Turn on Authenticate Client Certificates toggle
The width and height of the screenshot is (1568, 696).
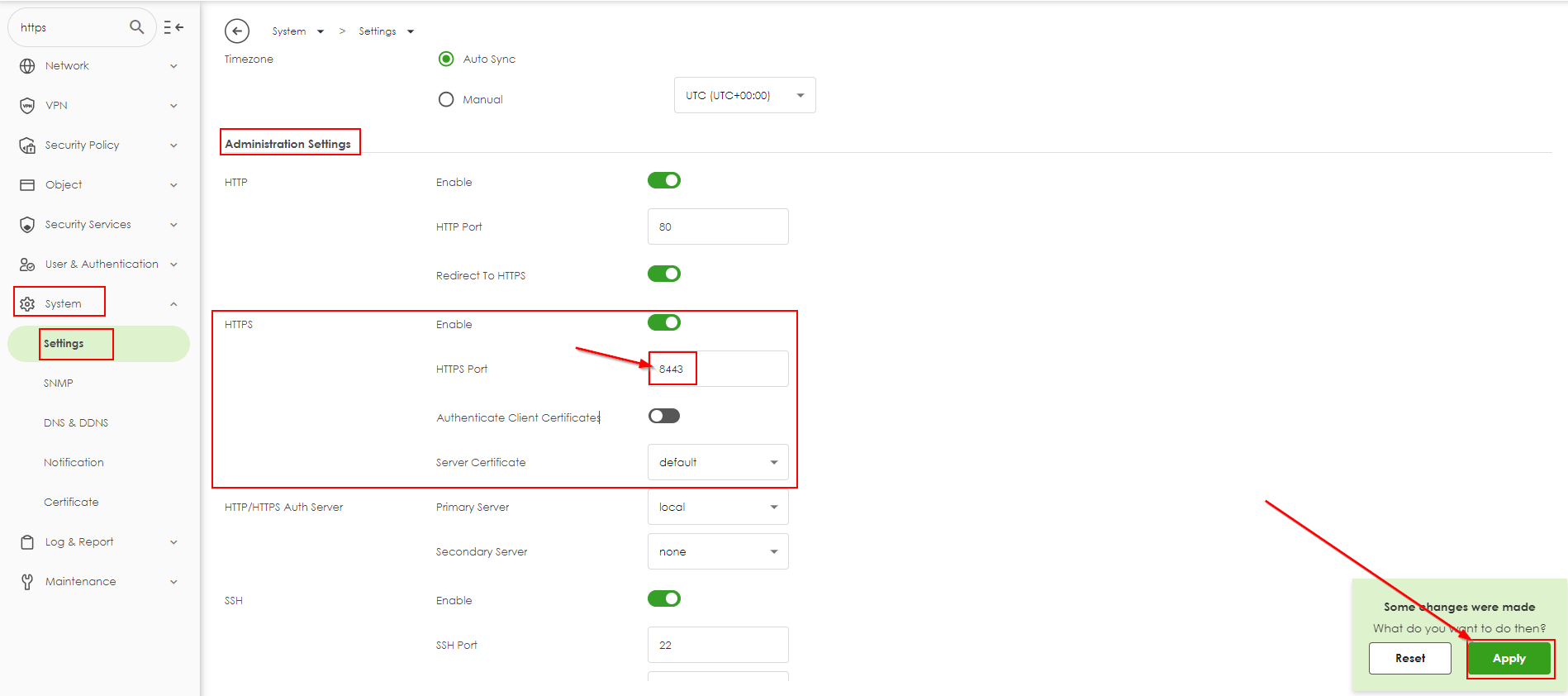tap(663, 416)
